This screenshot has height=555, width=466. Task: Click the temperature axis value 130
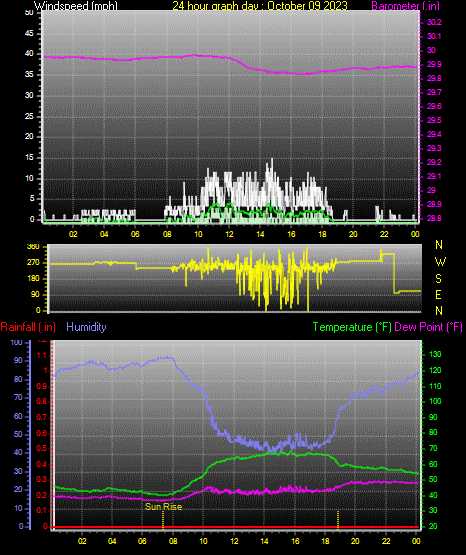(435, 354)
